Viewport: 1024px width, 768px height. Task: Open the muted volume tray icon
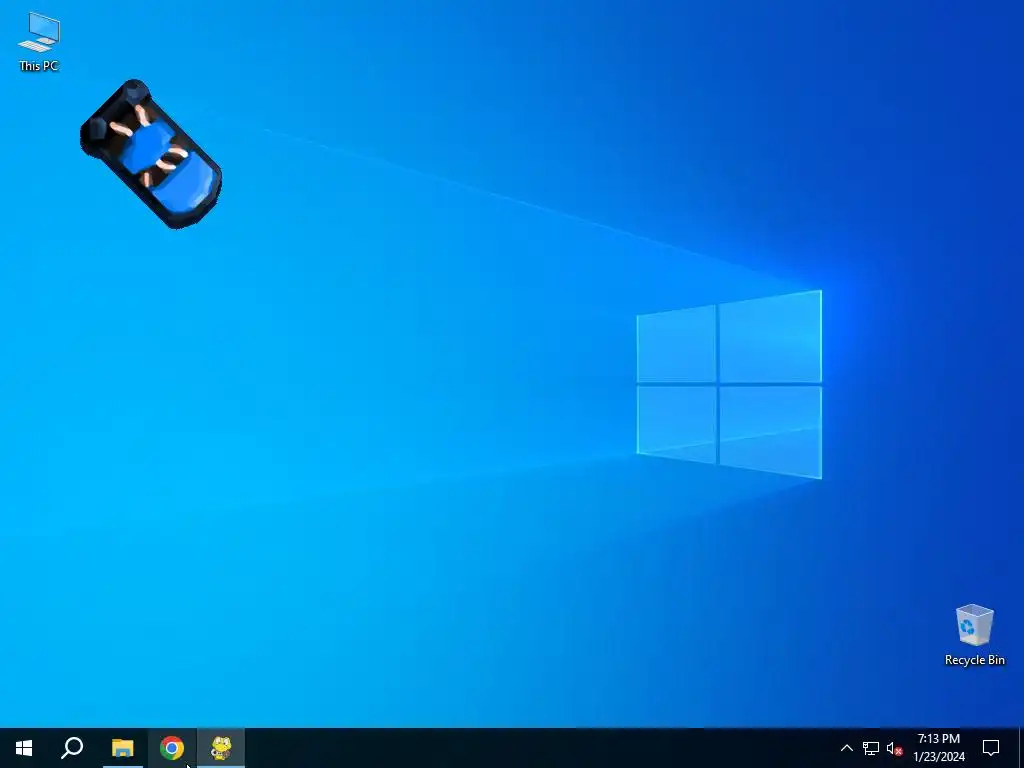[x=894, y=748]
